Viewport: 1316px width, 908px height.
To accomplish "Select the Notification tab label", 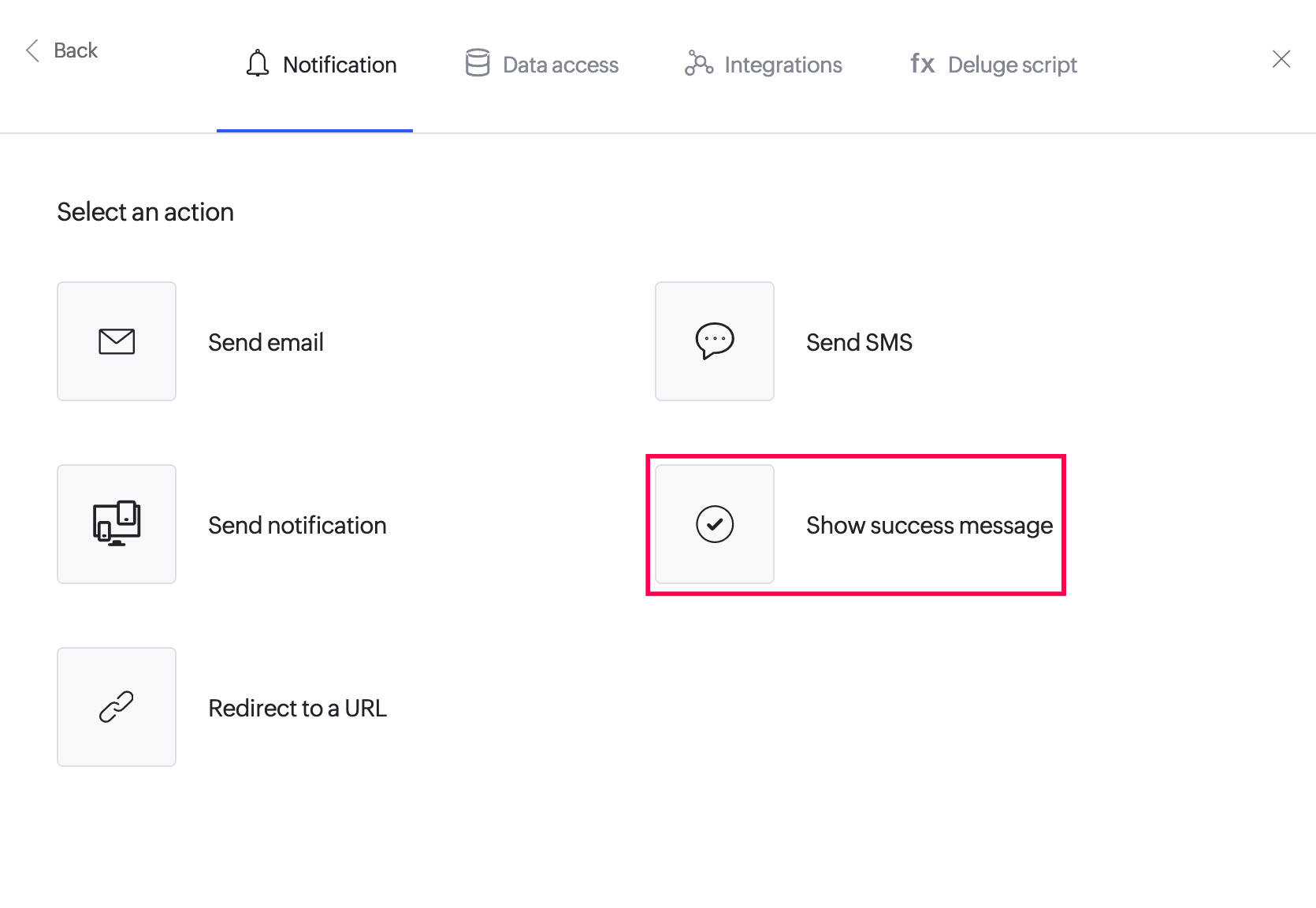I will pyautogui.click(x=340, y=65).
